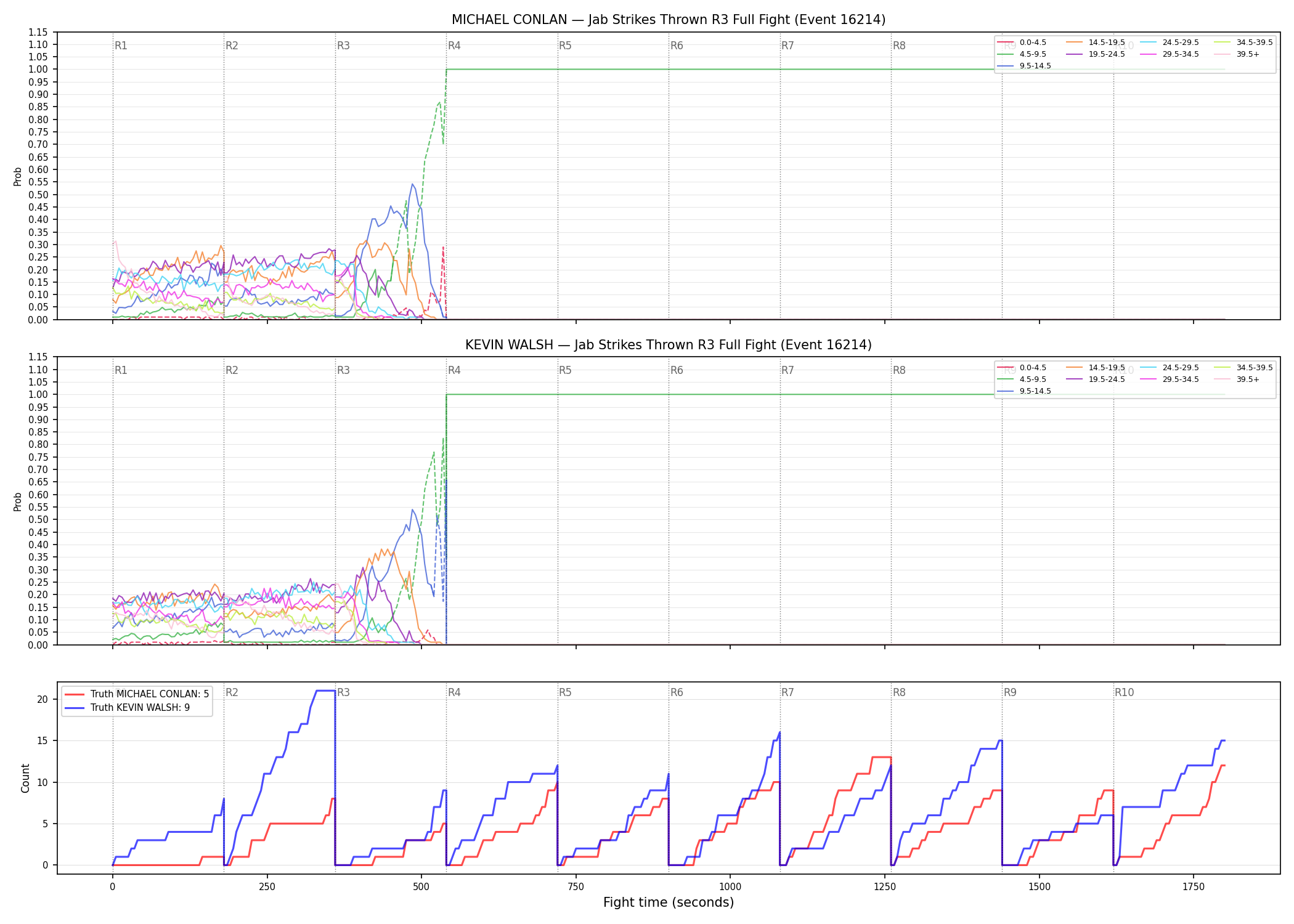This screenshot has width=1294, height=924.
Task: Click the R2 round marker in Count chart
Action: tap(232, 692)
